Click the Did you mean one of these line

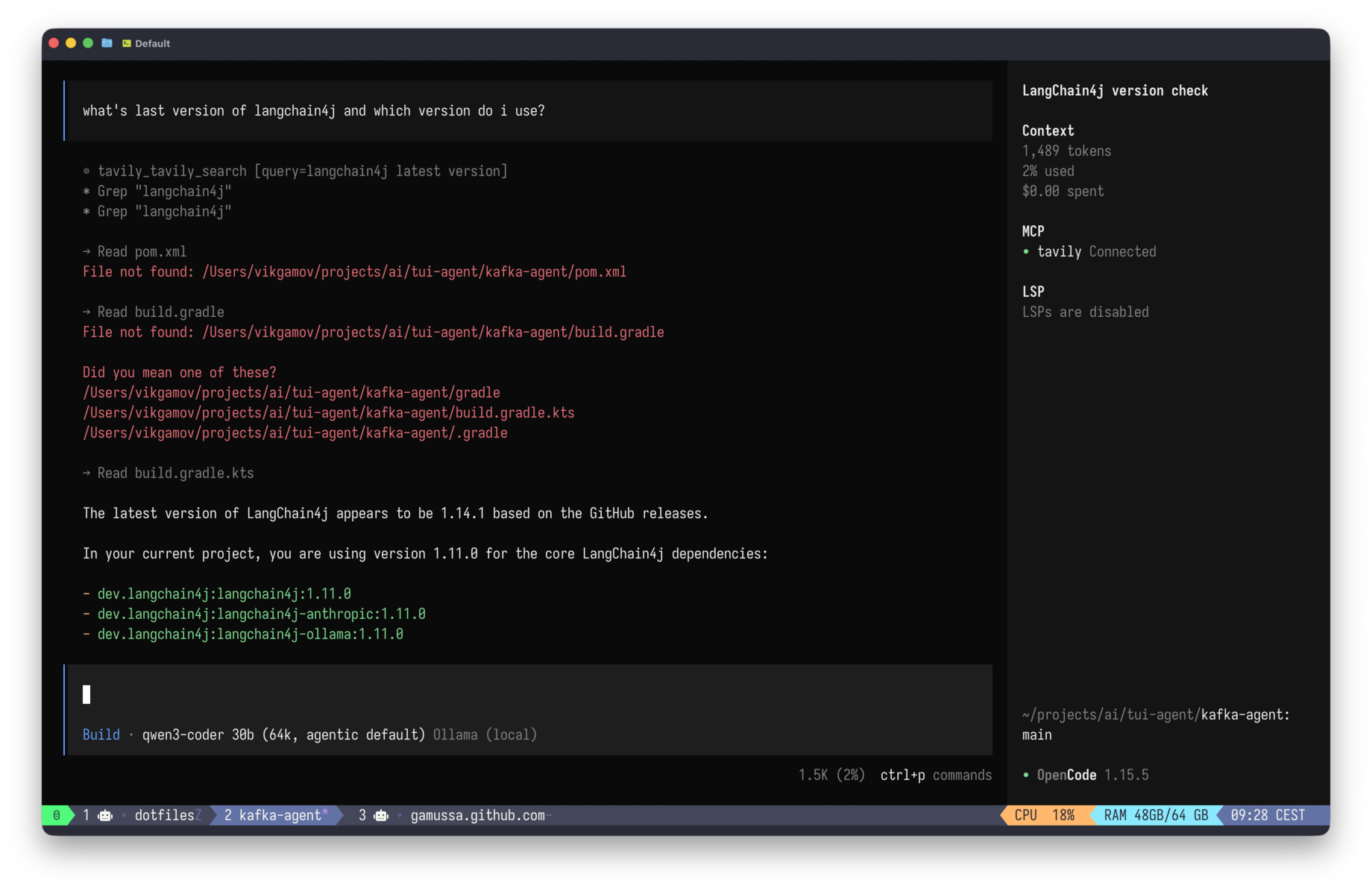pyautogui.click(x=179, y=372)
